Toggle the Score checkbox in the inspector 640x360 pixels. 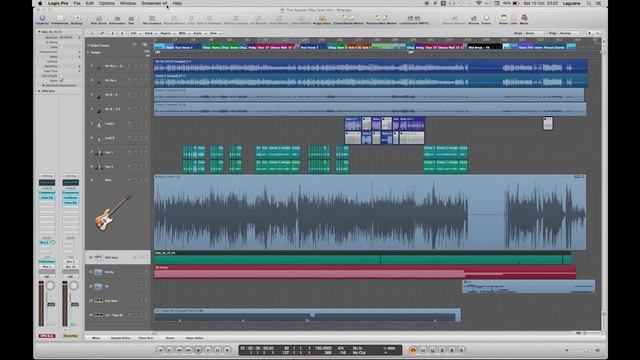click(61, 80)
